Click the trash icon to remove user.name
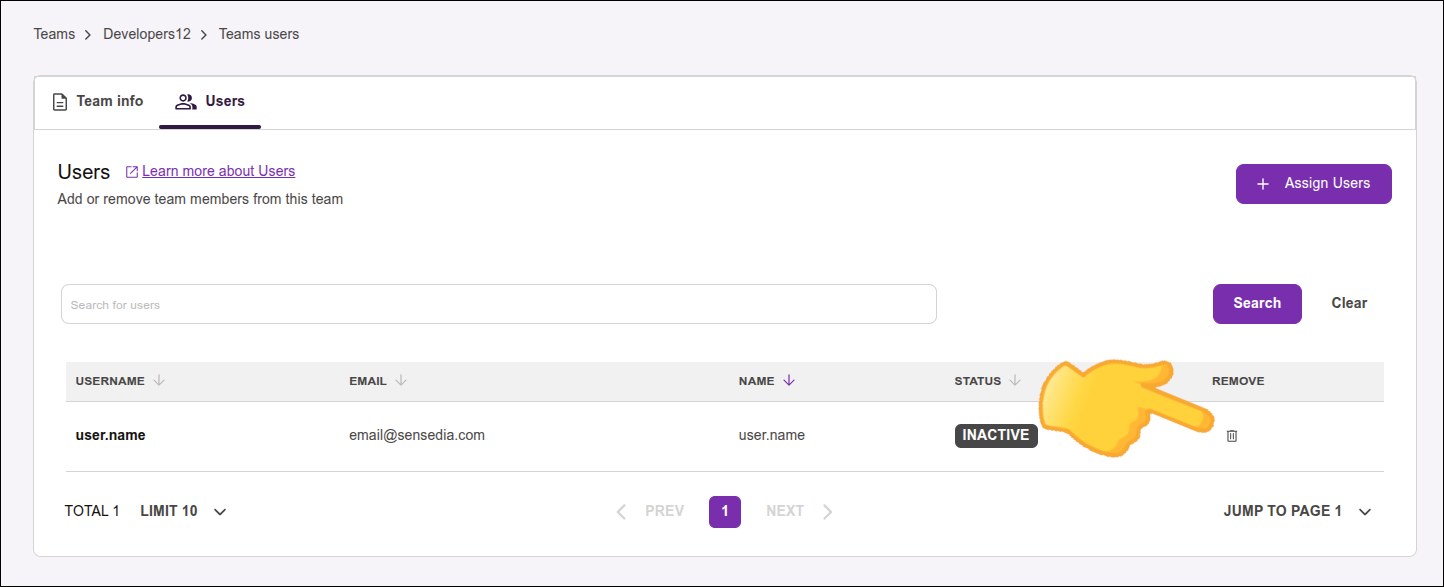Image resolution: width=1444 pixels, height=587 pixels. coord(1232,436)
